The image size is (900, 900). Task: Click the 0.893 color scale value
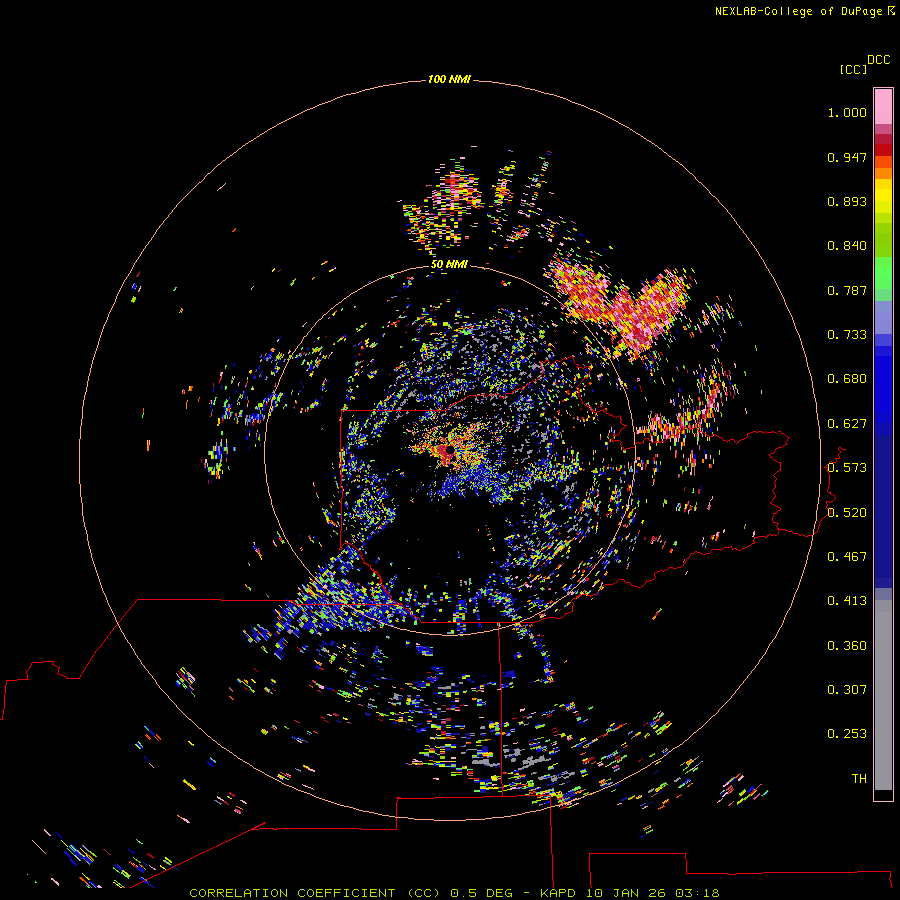click(x=847, y=201)
